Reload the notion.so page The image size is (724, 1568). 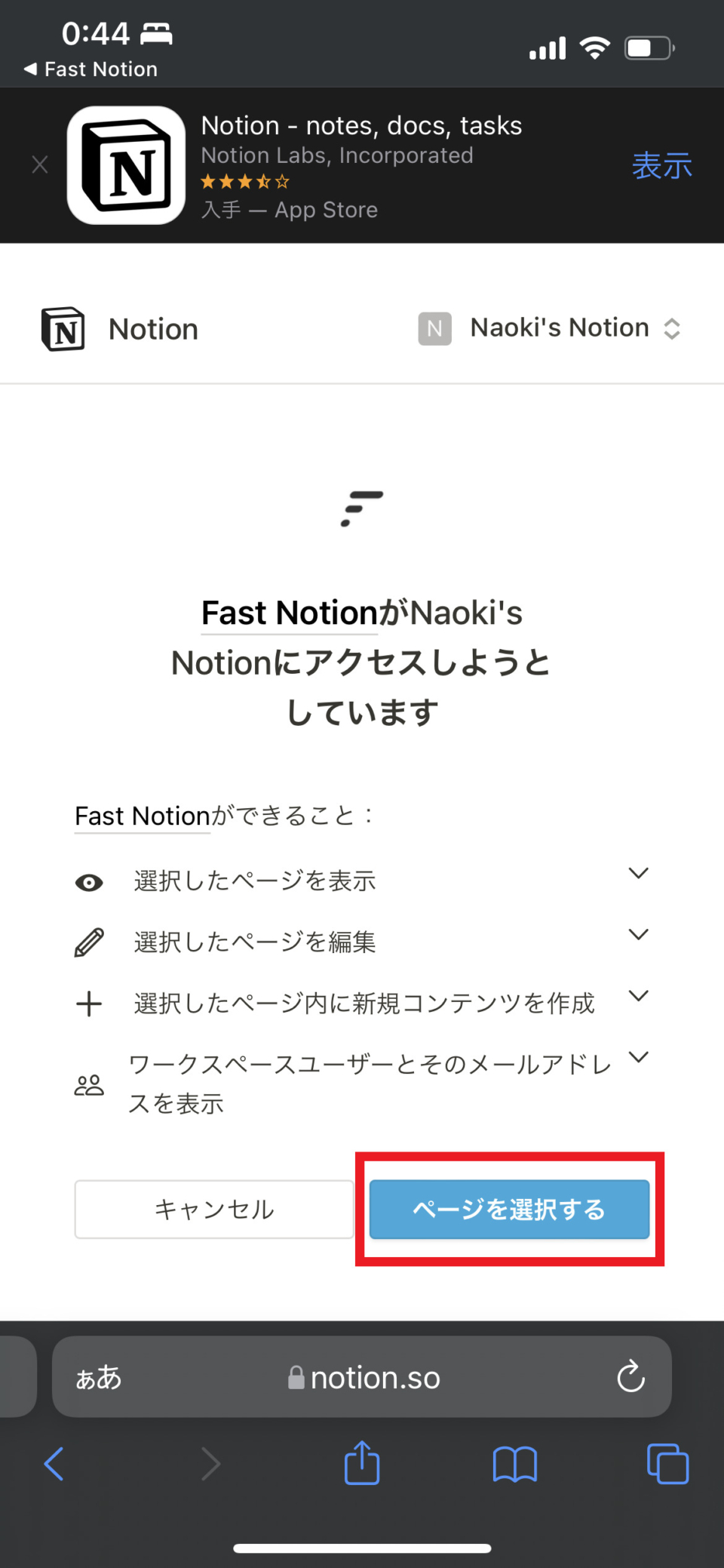tap(630, 1376)
